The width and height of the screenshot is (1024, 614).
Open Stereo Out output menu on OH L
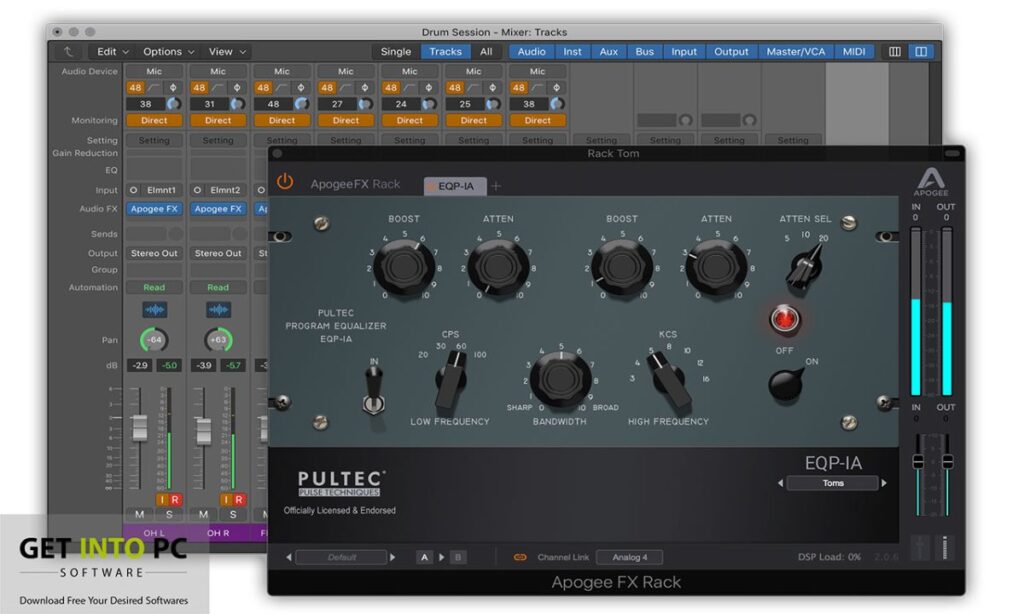[x=154, y=253]
